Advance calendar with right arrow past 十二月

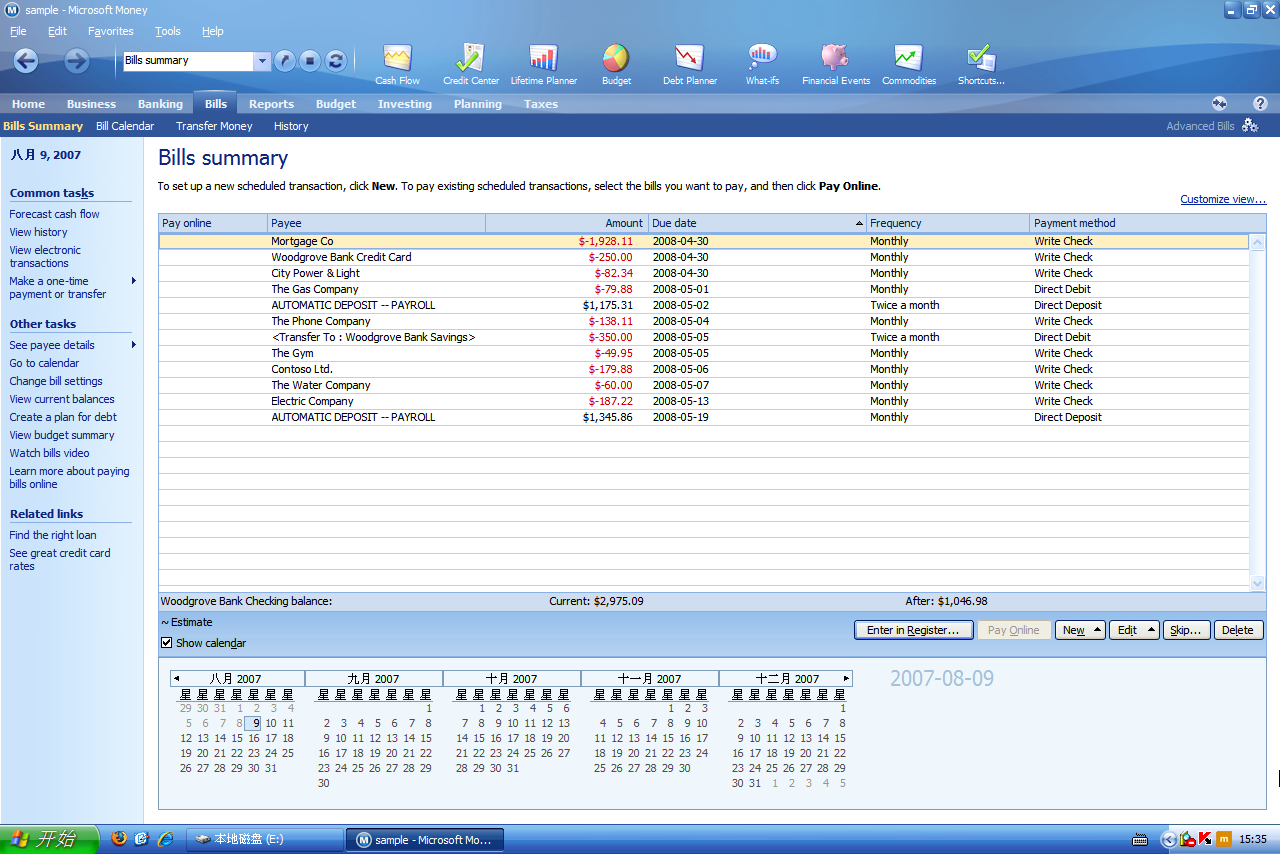coord(846,677)
